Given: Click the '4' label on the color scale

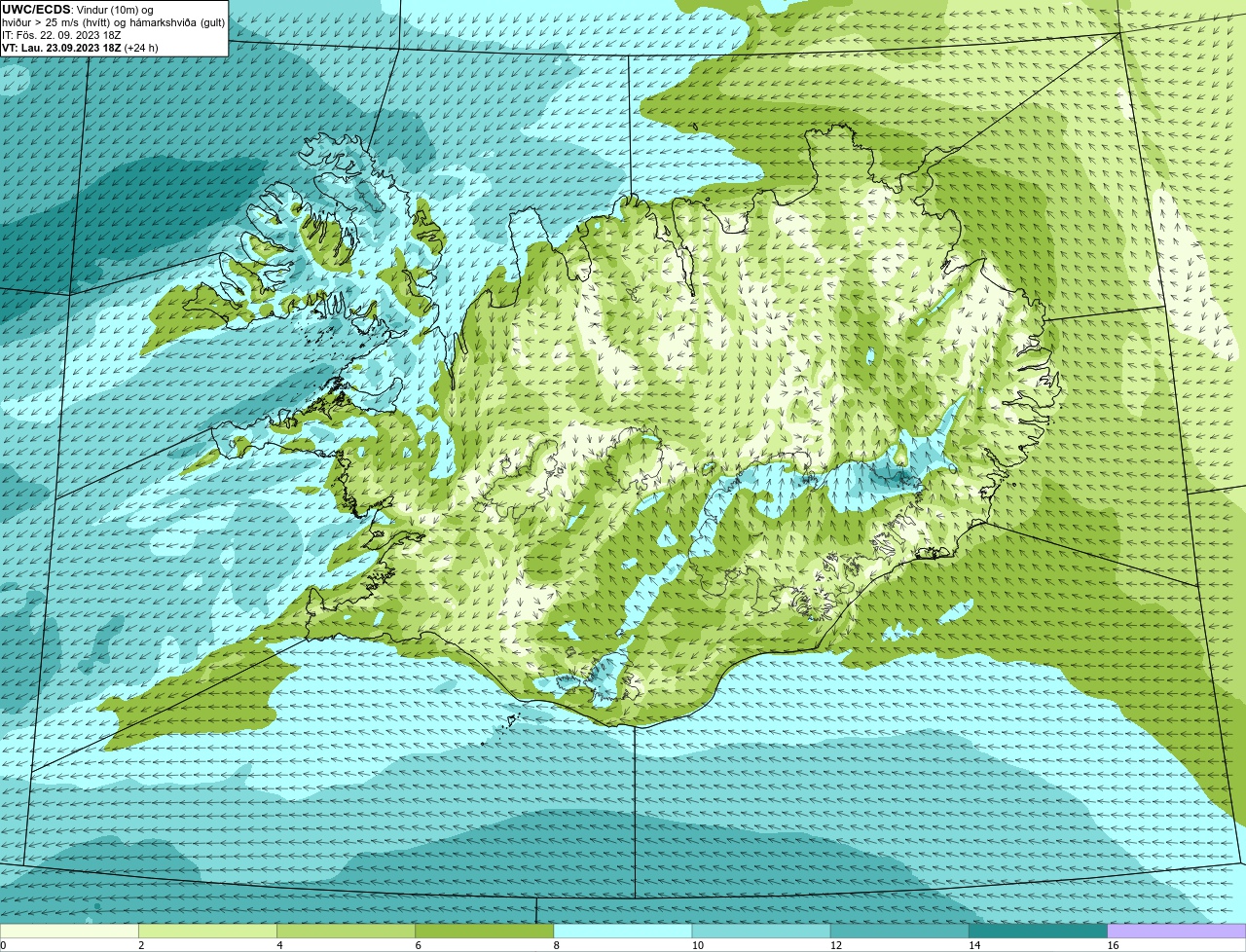Looking at the screenshot, I should coord(279,945).
